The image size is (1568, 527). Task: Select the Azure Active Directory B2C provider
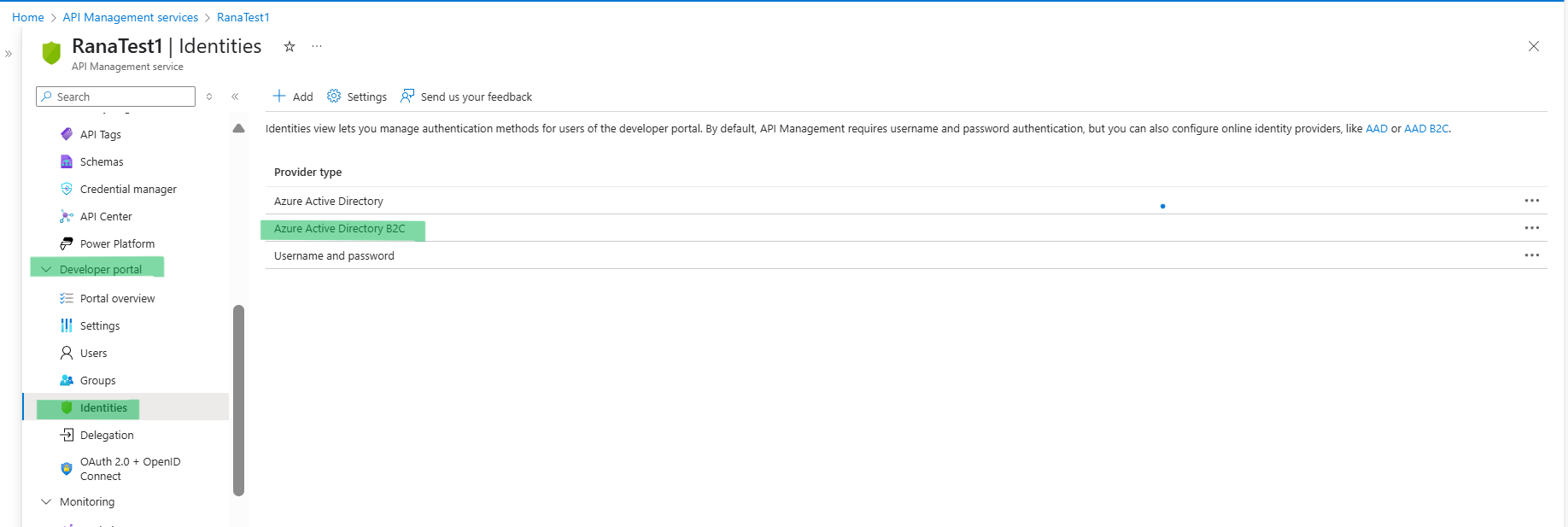(906, 228)
